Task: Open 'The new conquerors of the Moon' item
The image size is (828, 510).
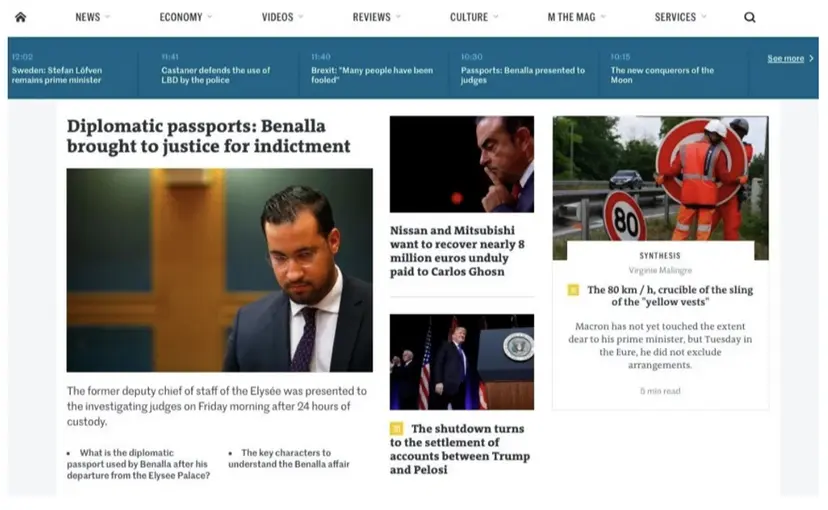Action: tap(662, 75)
